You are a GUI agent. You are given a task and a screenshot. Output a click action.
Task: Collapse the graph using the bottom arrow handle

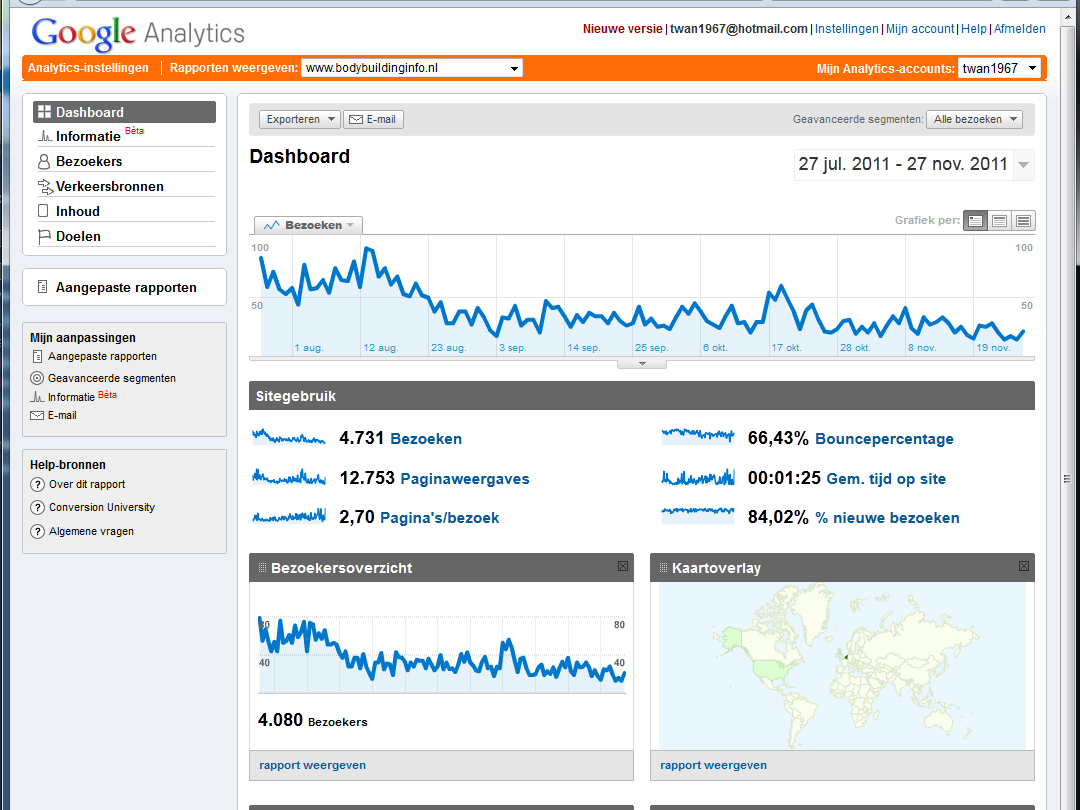[642, 364]
